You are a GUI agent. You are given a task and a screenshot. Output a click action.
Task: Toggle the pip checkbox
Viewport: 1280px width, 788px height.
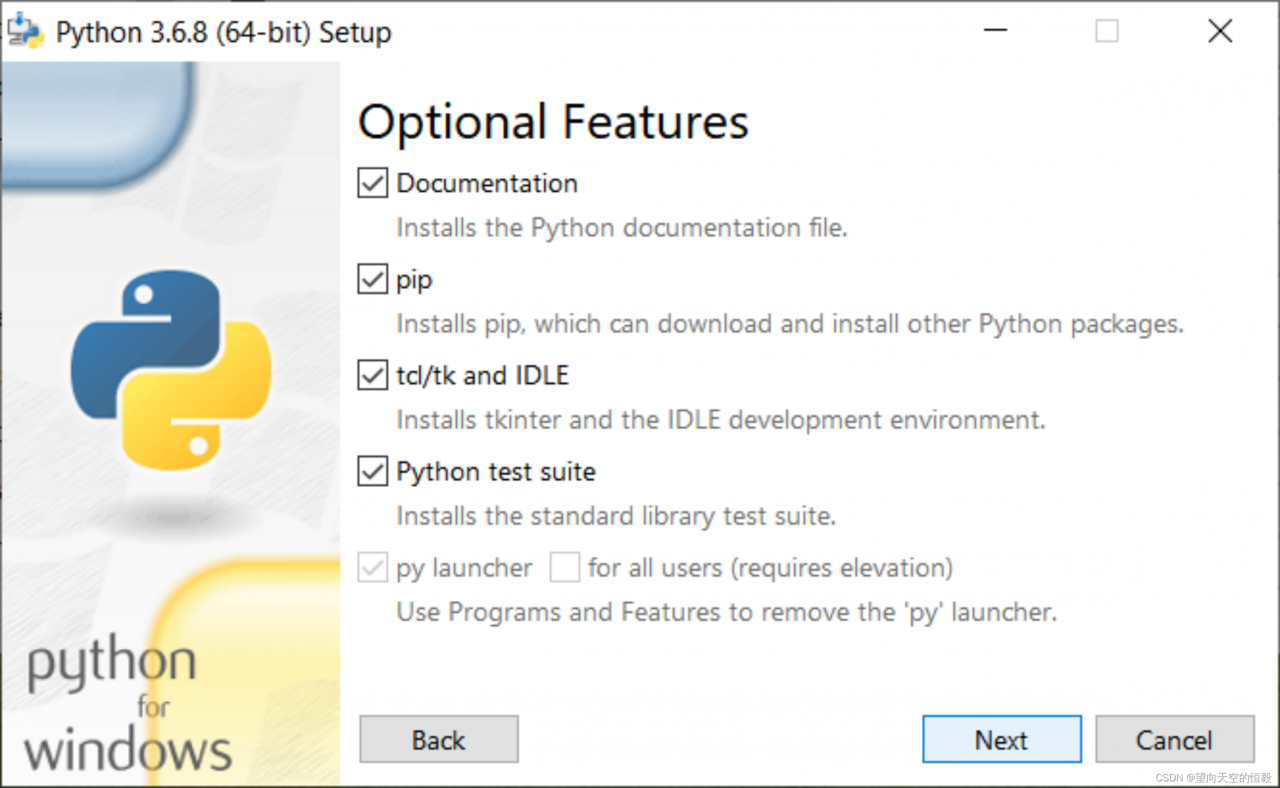[373, 280]
